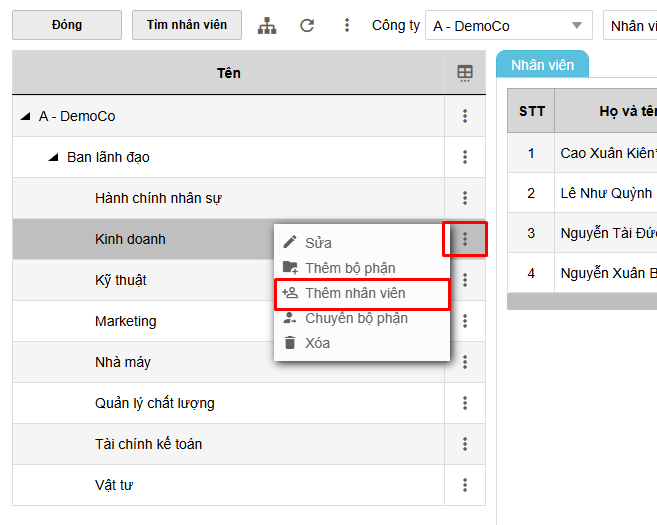This screenshot has width=657, height=525.
Task: Open the toolbar three-dot more options
Action: [347, 26]
